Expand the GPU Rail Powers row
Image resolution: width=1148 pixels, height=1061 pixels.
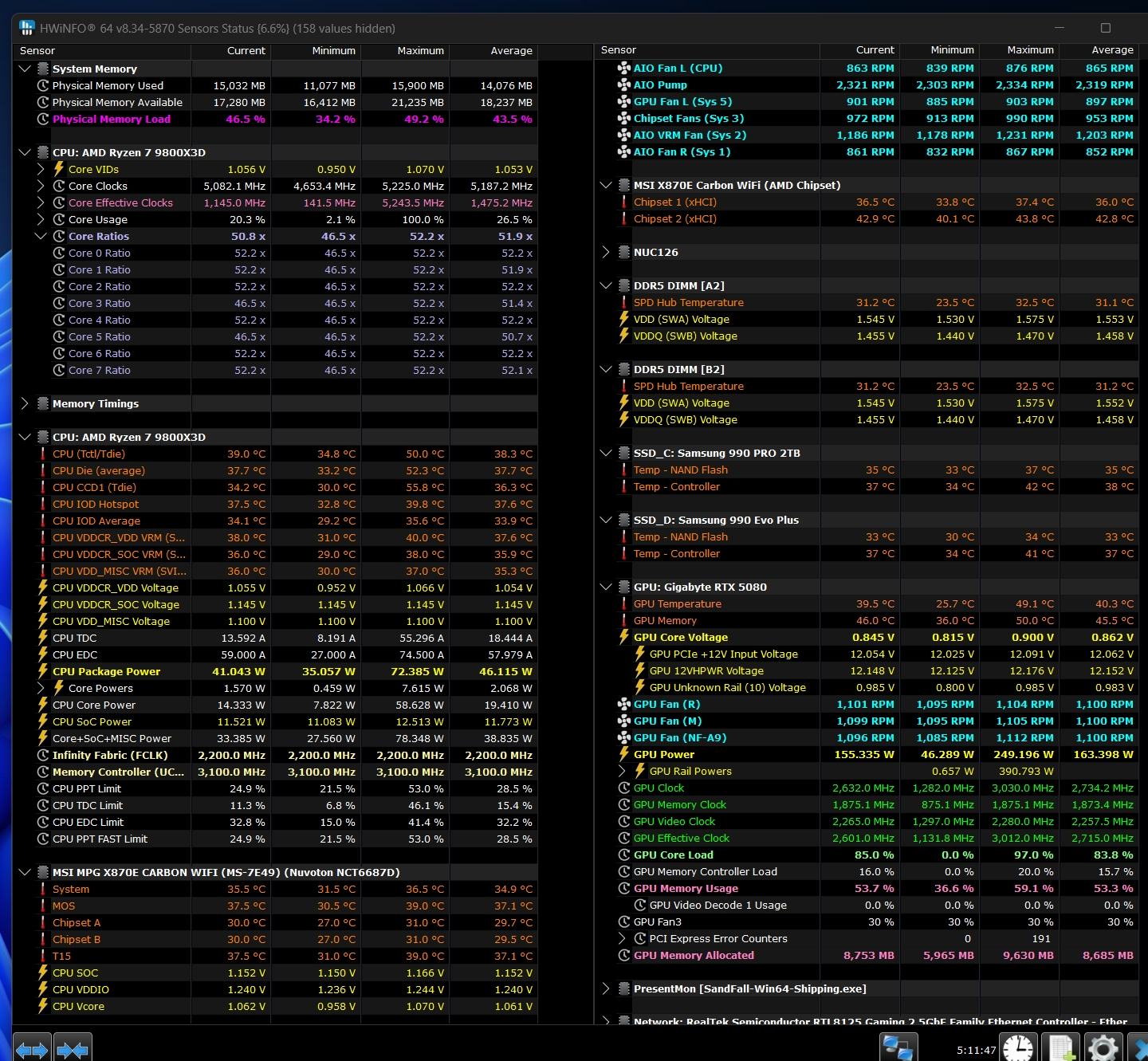[x=622, y=771]
